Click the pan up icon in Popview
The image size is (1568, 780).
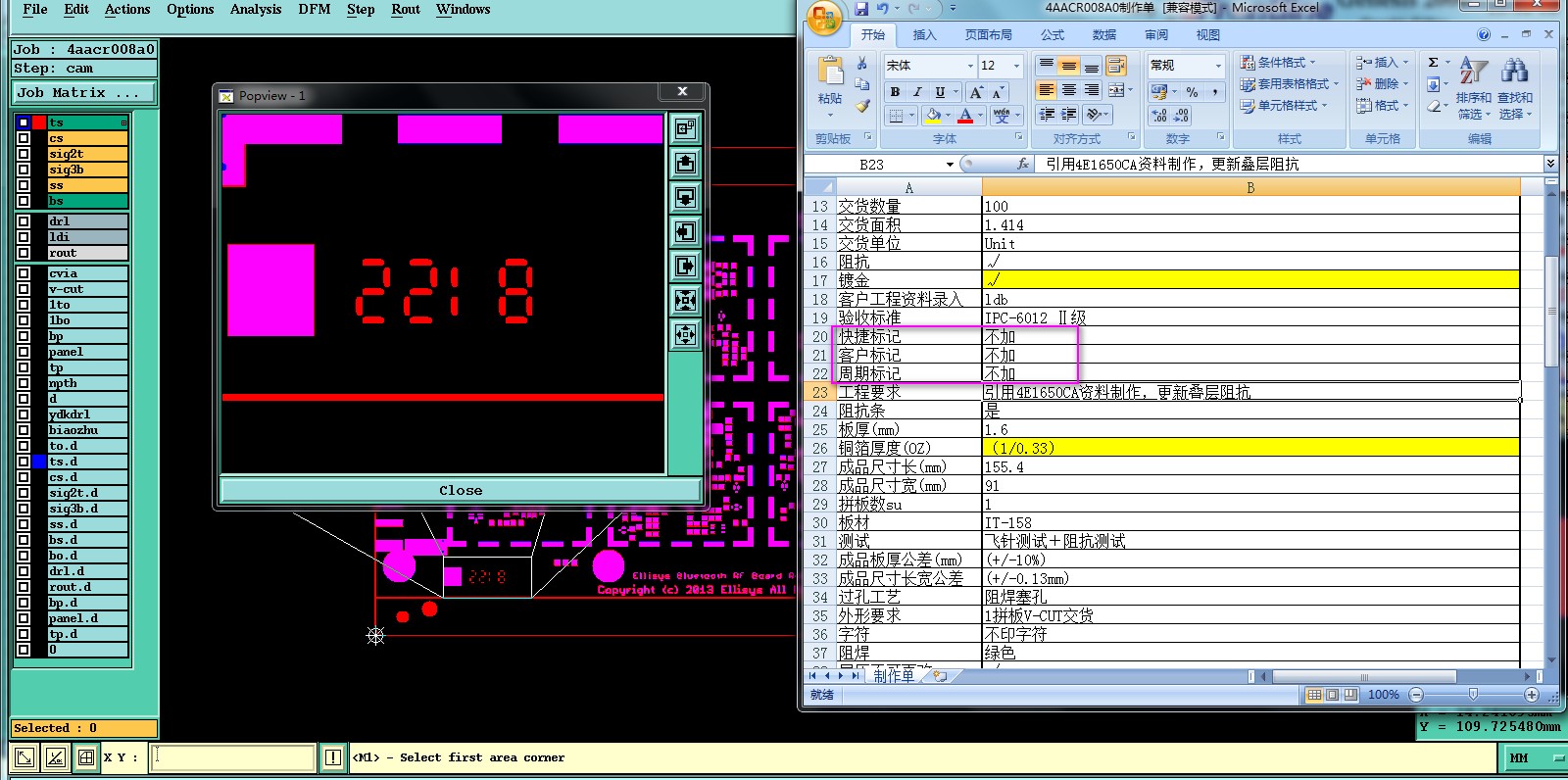pos(685,164)
